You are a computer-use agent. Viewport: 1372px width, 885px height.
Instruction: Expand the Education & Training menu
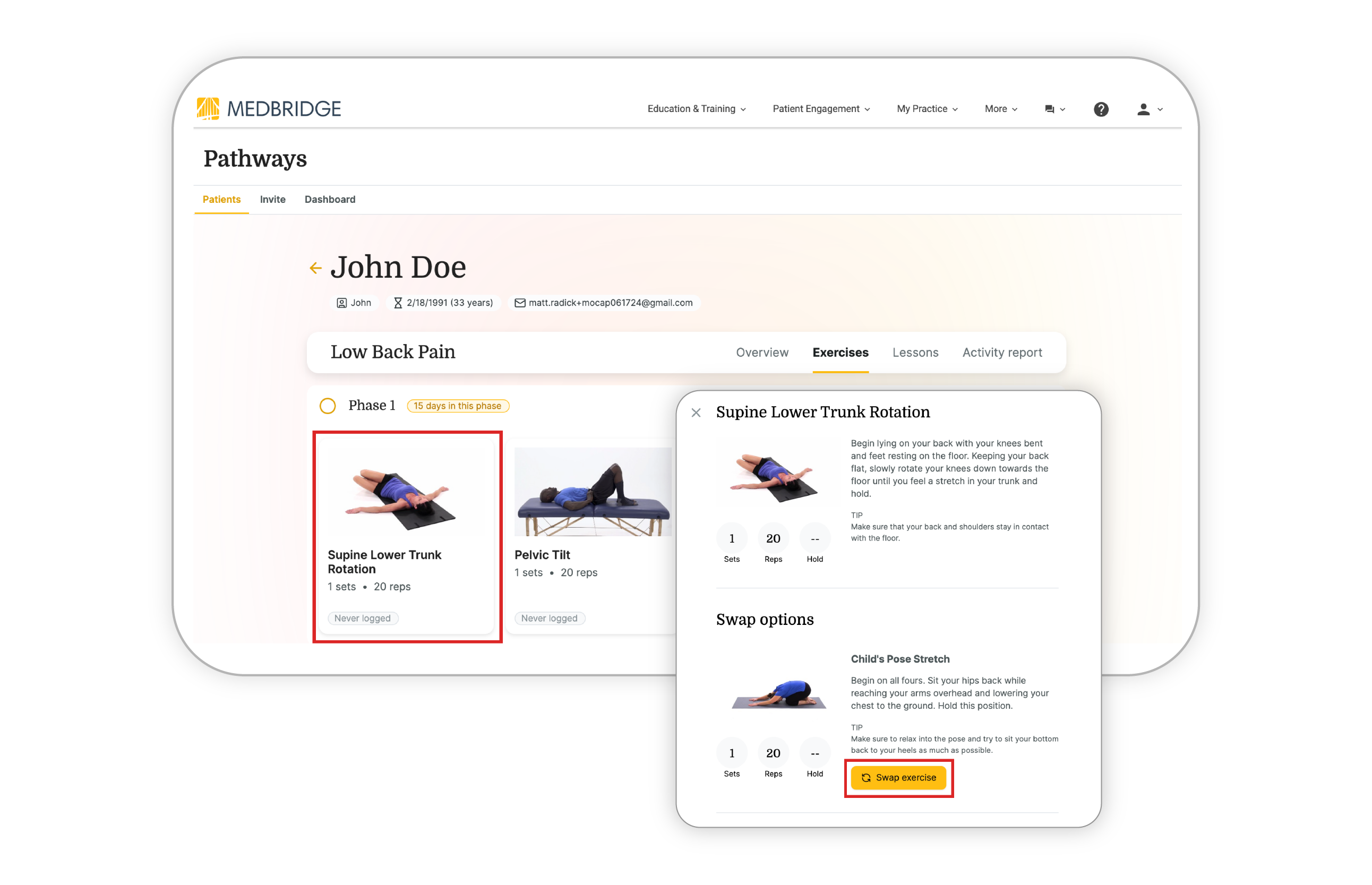point(697,109)
